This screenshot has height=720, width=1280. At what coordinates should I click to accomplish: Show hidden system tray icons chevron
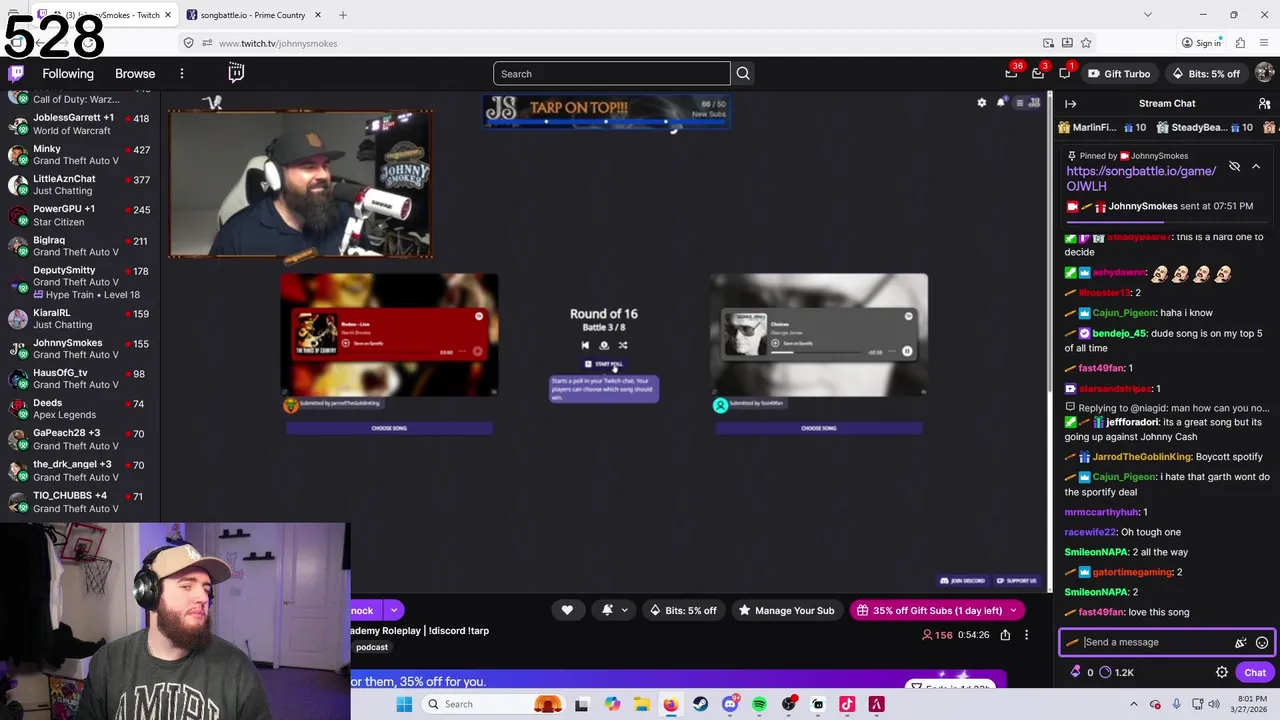click(1134, 704)
